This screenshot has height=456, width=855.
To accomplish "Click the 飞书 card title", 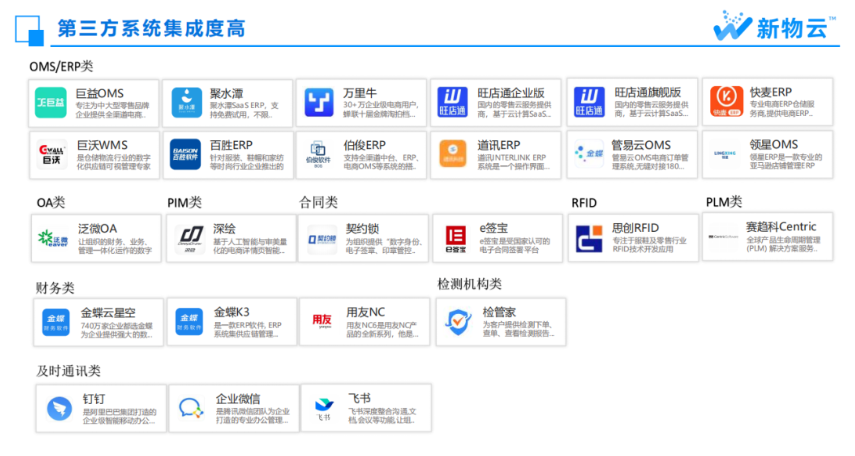I will click(359, 398).
